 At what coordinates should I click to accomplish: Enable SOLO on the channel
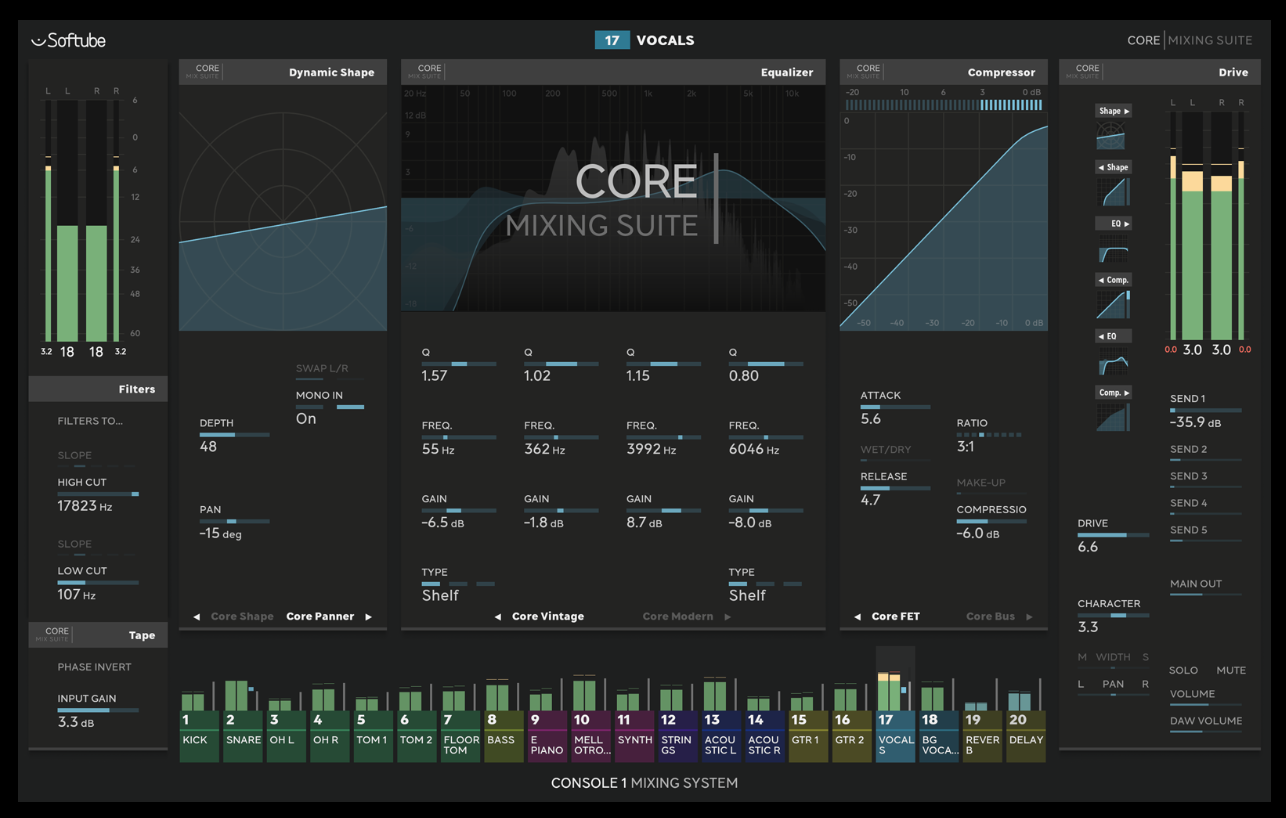[x=1183, y=670]
